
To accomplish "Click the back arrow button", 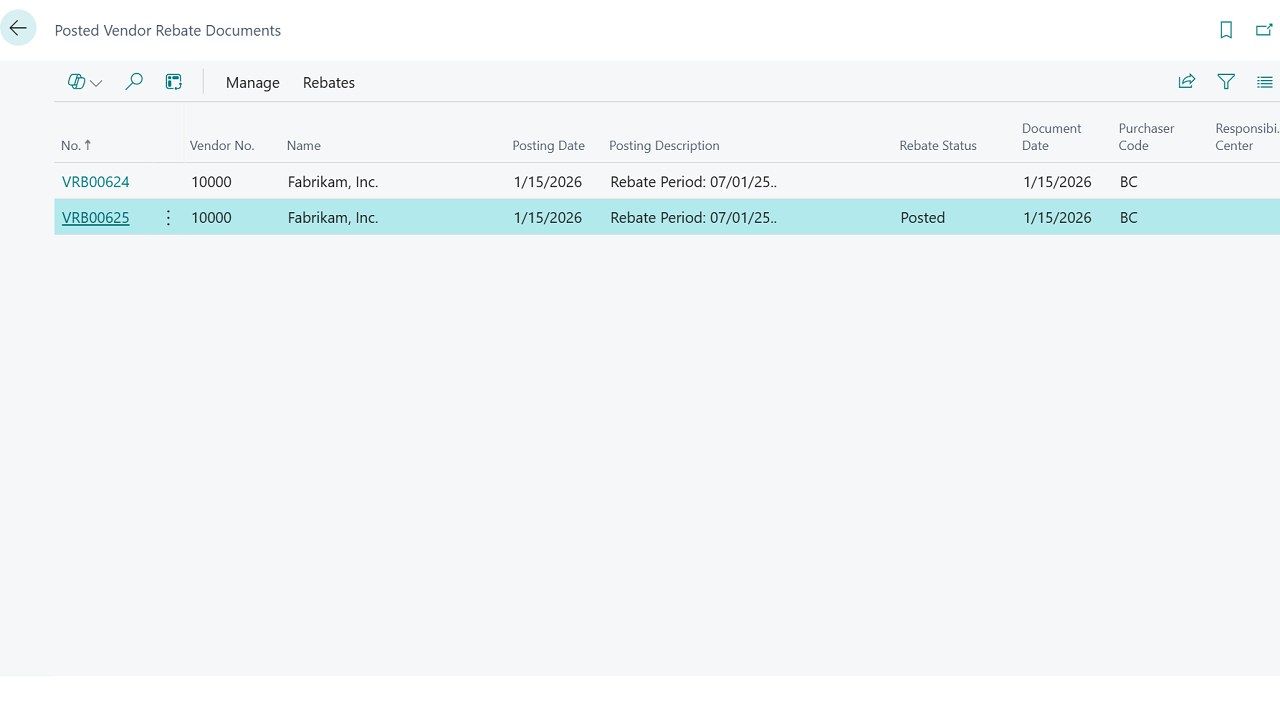I will (18, 29).
